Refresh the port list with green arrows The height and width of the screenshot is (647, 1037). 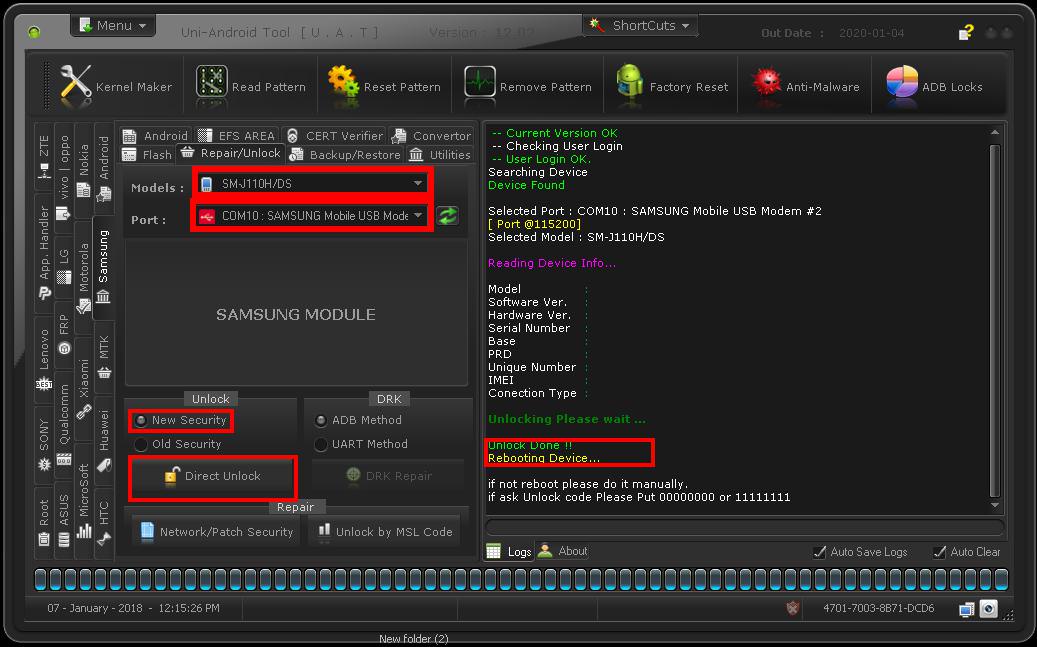[x=448, y=216]
